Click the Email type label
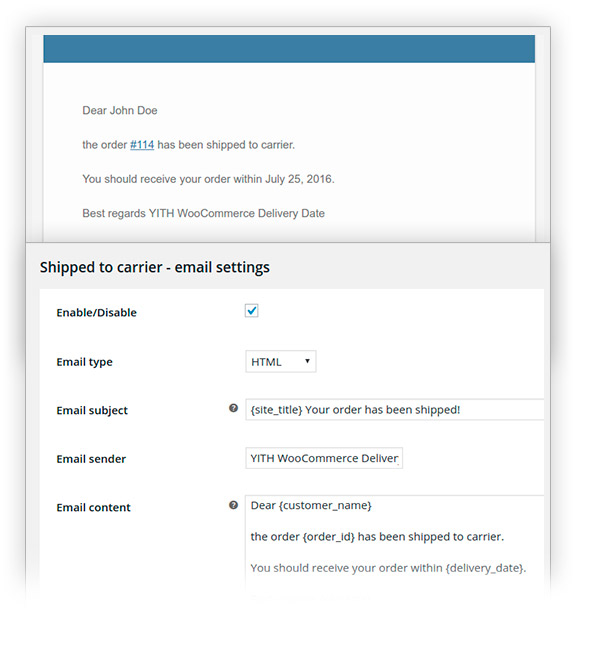This screenshot has height=666, width=600. (x=84, y=362)
